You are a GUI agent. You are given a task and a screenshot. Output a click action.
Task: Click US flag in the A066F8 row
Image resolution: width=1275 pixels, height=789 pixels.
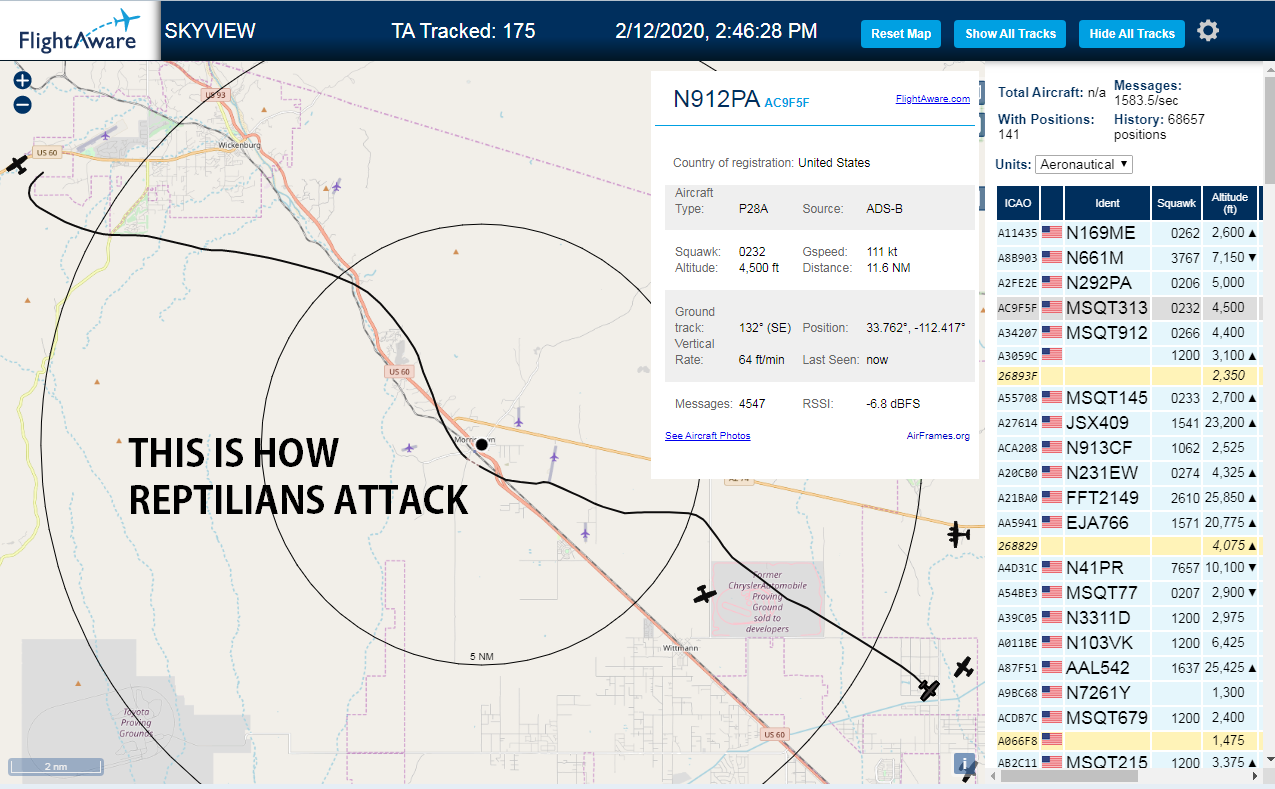(1052, 740)
